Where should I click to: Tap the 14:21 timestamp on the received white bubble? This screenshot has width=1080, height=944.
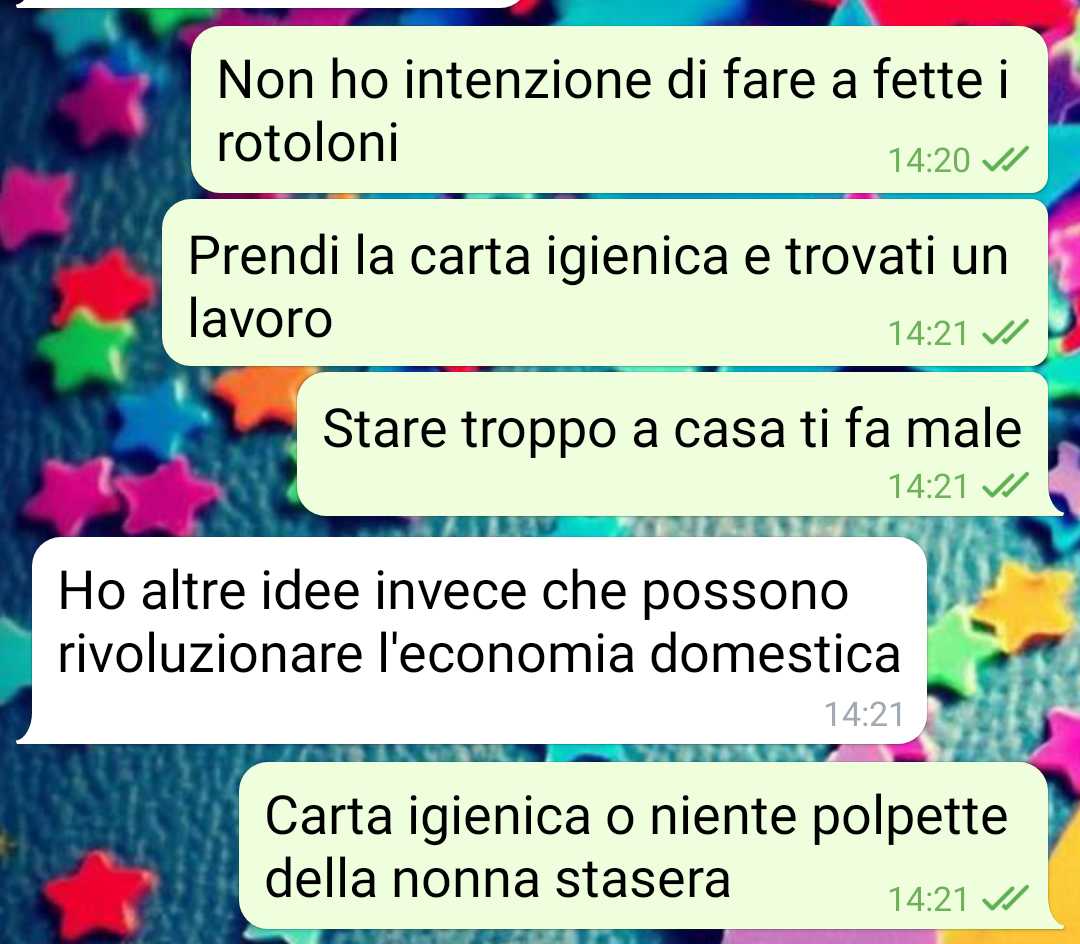coord(864,714)
